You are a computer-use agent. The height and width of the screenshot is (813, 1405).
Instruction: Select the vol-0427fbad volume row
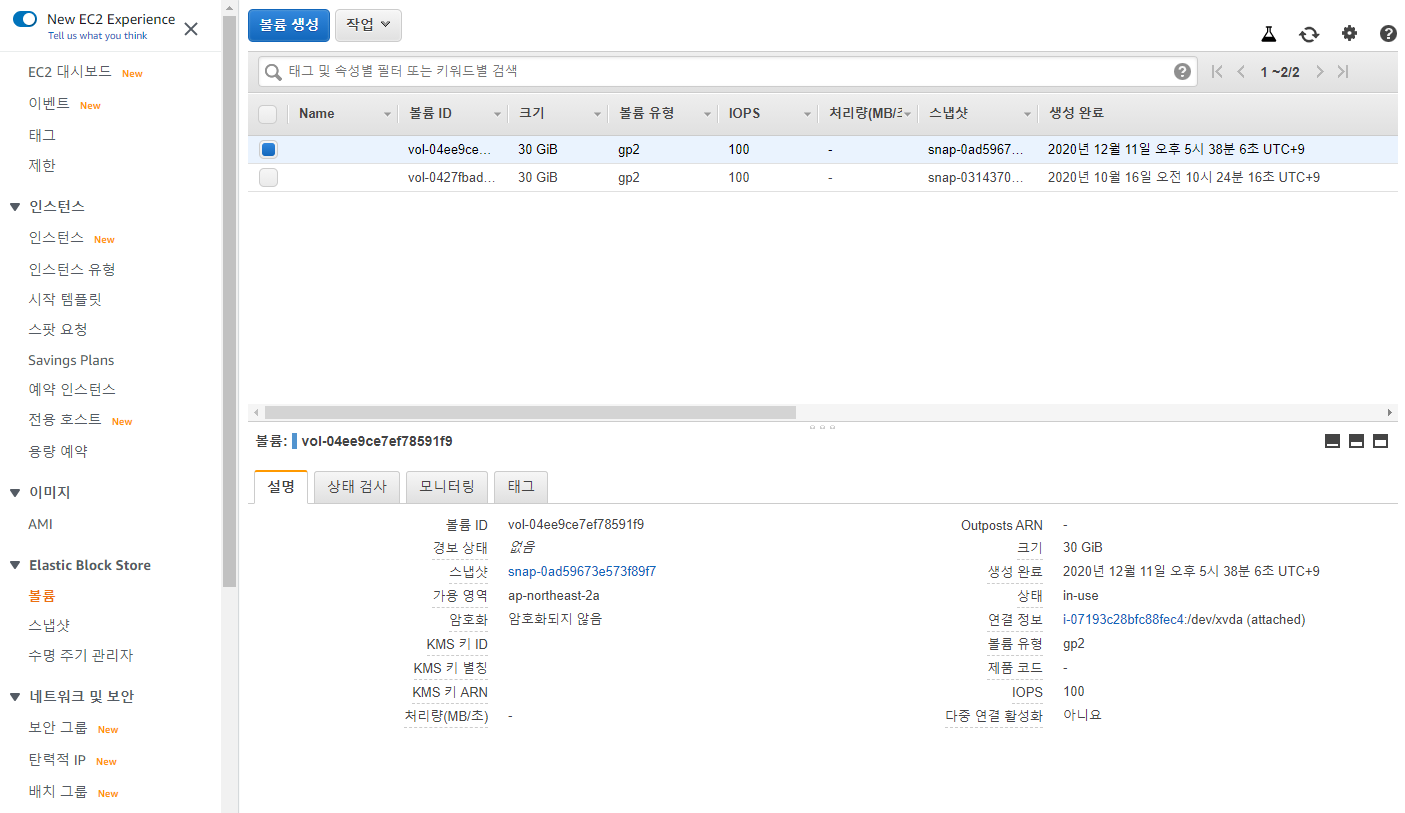[822, 178]
